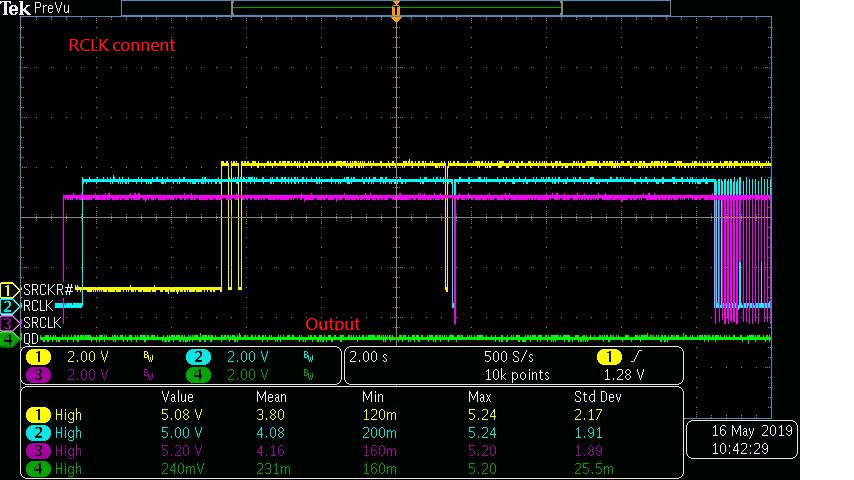
Task: Click the channel 2 RCLK waveform marker
Action: tap(9, 306)
